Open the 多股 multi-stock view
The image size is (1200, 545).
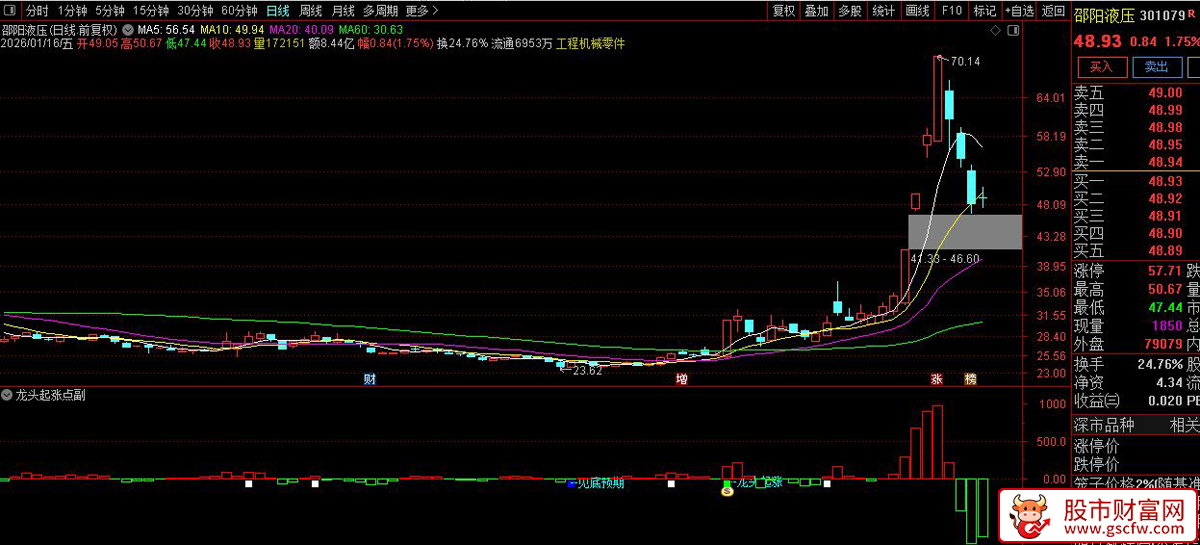850,11
